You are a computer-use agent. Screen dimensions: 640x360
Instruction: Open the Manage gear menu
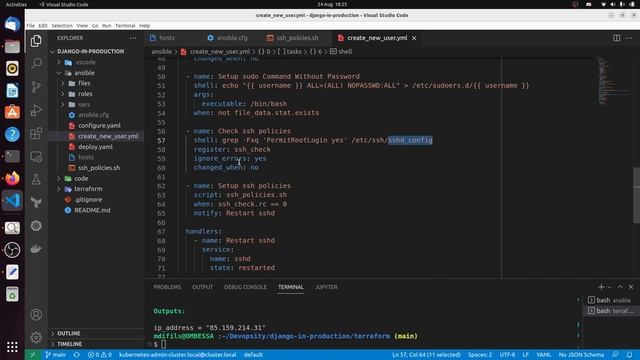[36, 338]
